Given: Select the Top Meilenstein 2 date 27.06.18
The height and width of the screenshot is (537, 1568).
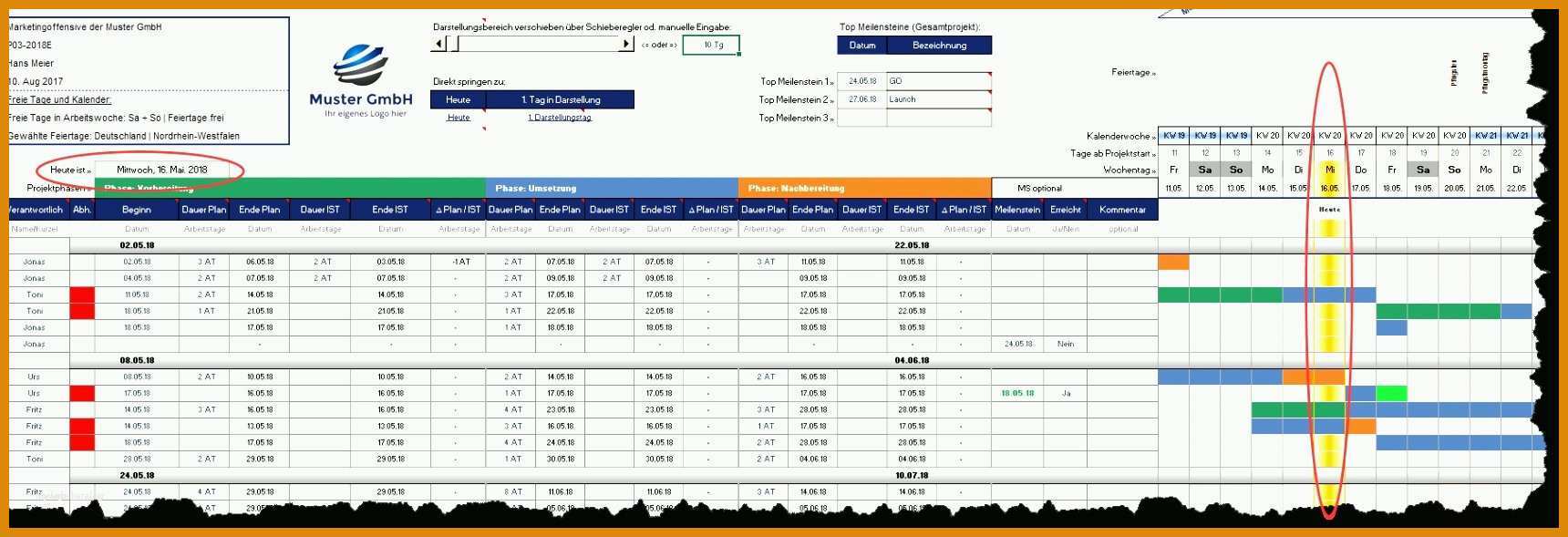Looking at the screenshot, I should (861, 99).
